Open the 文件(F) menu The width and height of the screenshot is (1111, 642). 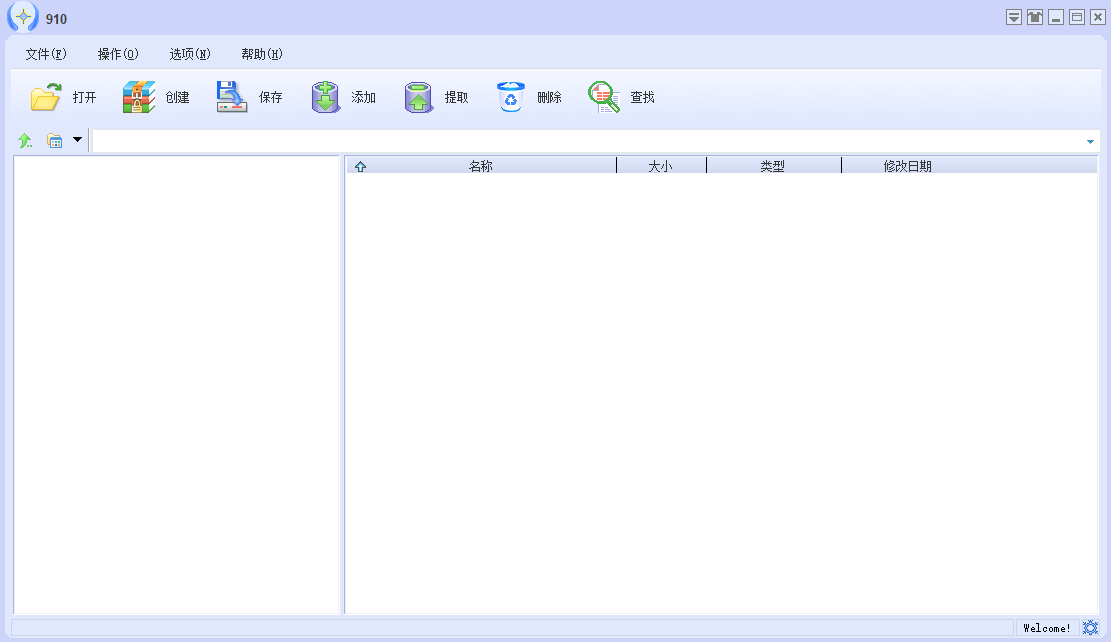tap(46, 54)
